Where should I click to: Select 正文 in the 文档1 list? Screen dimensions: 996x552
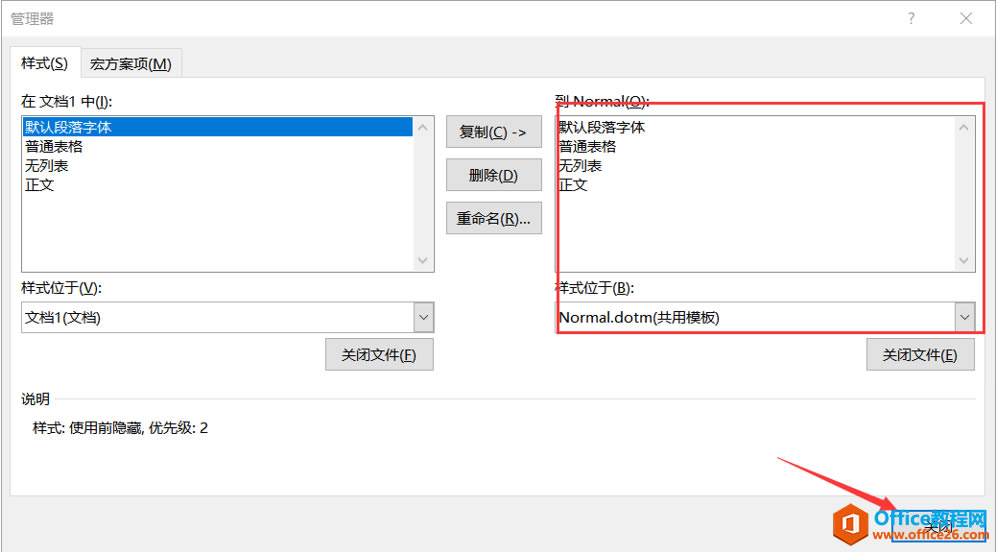(217, 185)
